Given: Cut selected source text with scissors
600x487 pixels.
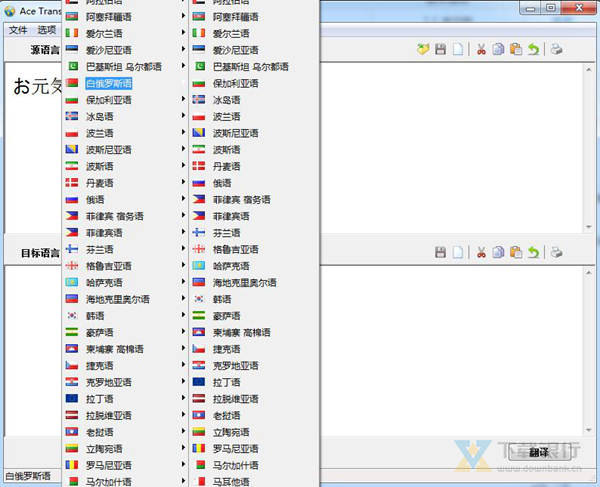Looking at the screenshot, I should (481, 49).
